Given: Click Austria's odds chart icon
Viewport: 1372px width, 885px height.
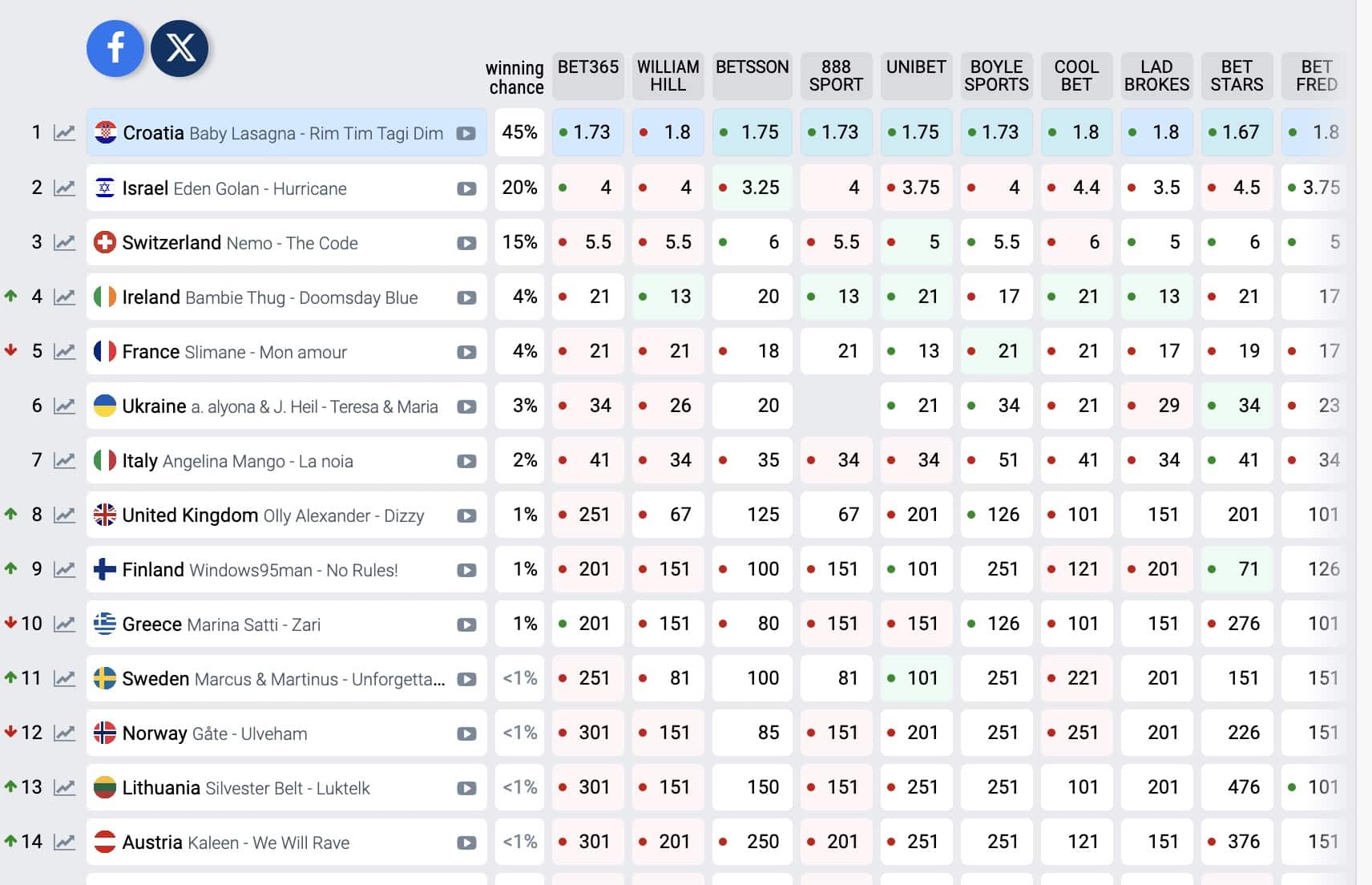Looking at the screenshot, I should click(64, 842).
